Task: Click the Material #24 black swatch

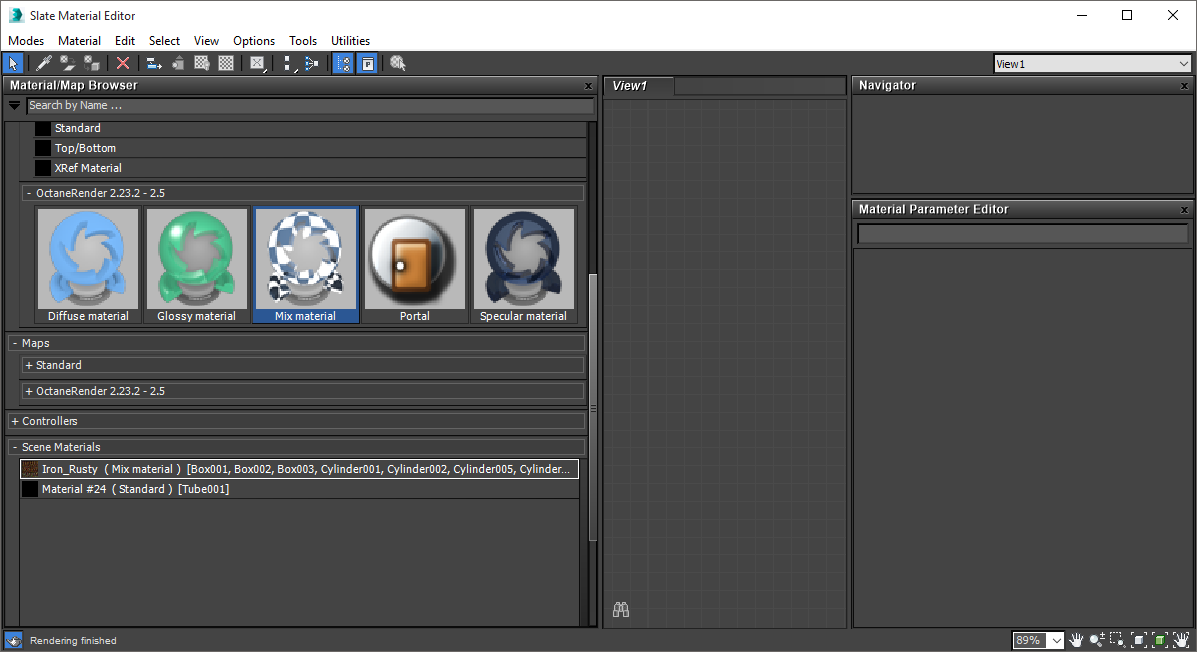Action: click(31, 489)
